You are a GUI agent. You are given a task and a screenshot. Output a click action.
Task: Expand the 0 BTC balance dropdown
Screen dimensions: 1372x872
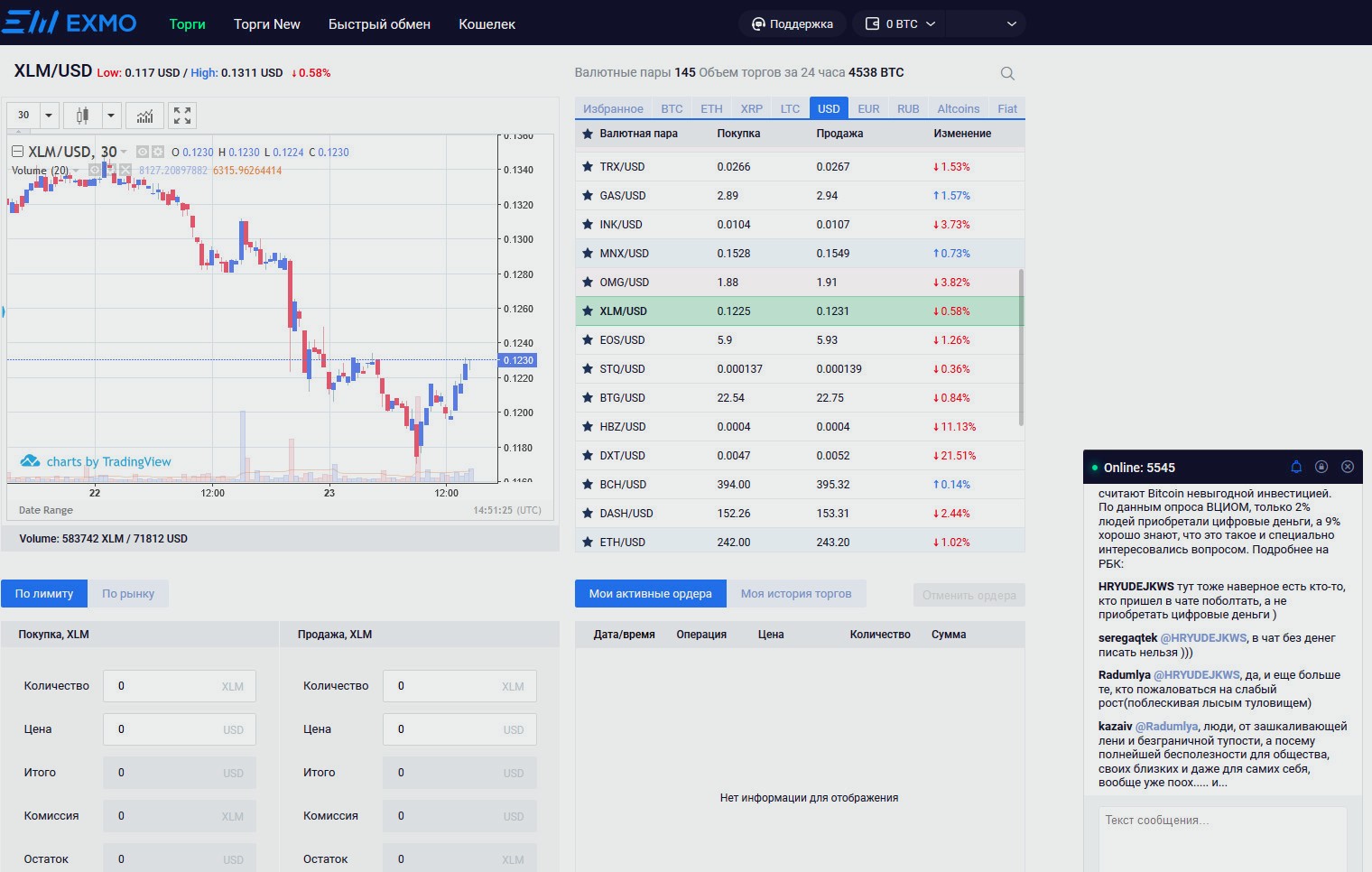[x=931, y=23]
